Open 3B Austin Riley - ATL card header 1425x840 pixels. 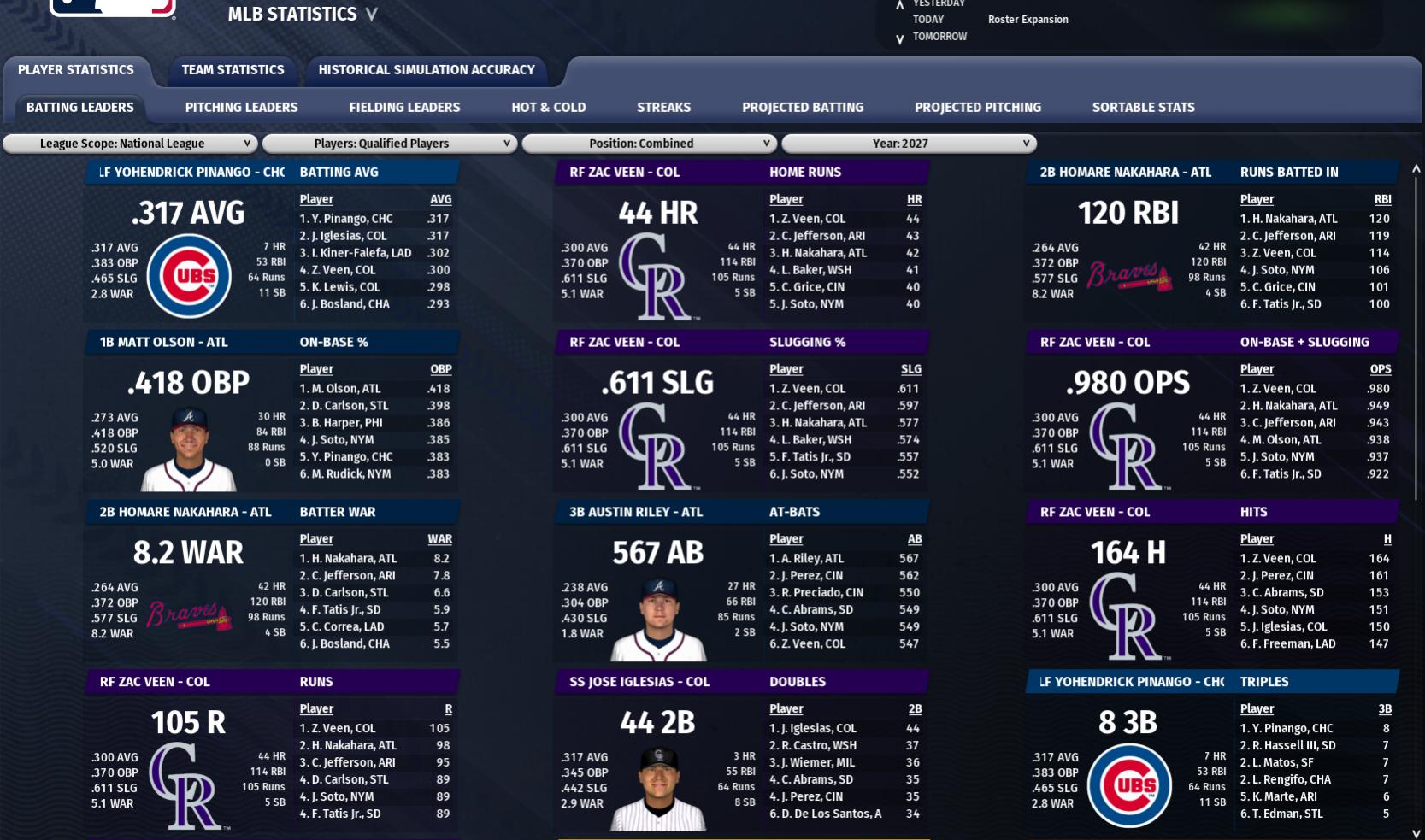pos(636,512)
